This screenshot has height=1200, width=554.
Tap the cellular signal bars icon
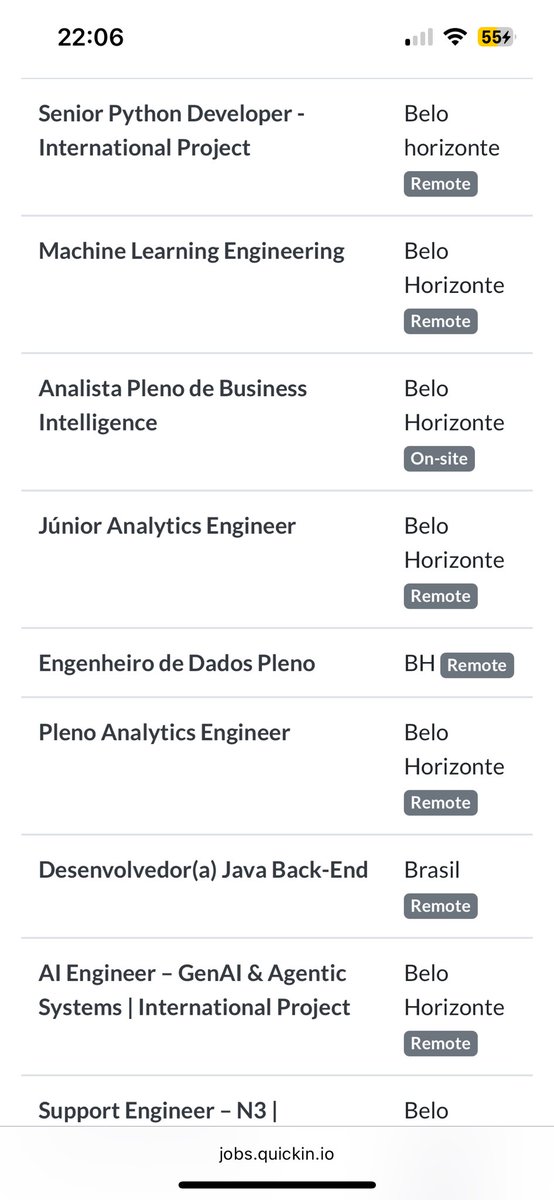[x=419, y=38]
